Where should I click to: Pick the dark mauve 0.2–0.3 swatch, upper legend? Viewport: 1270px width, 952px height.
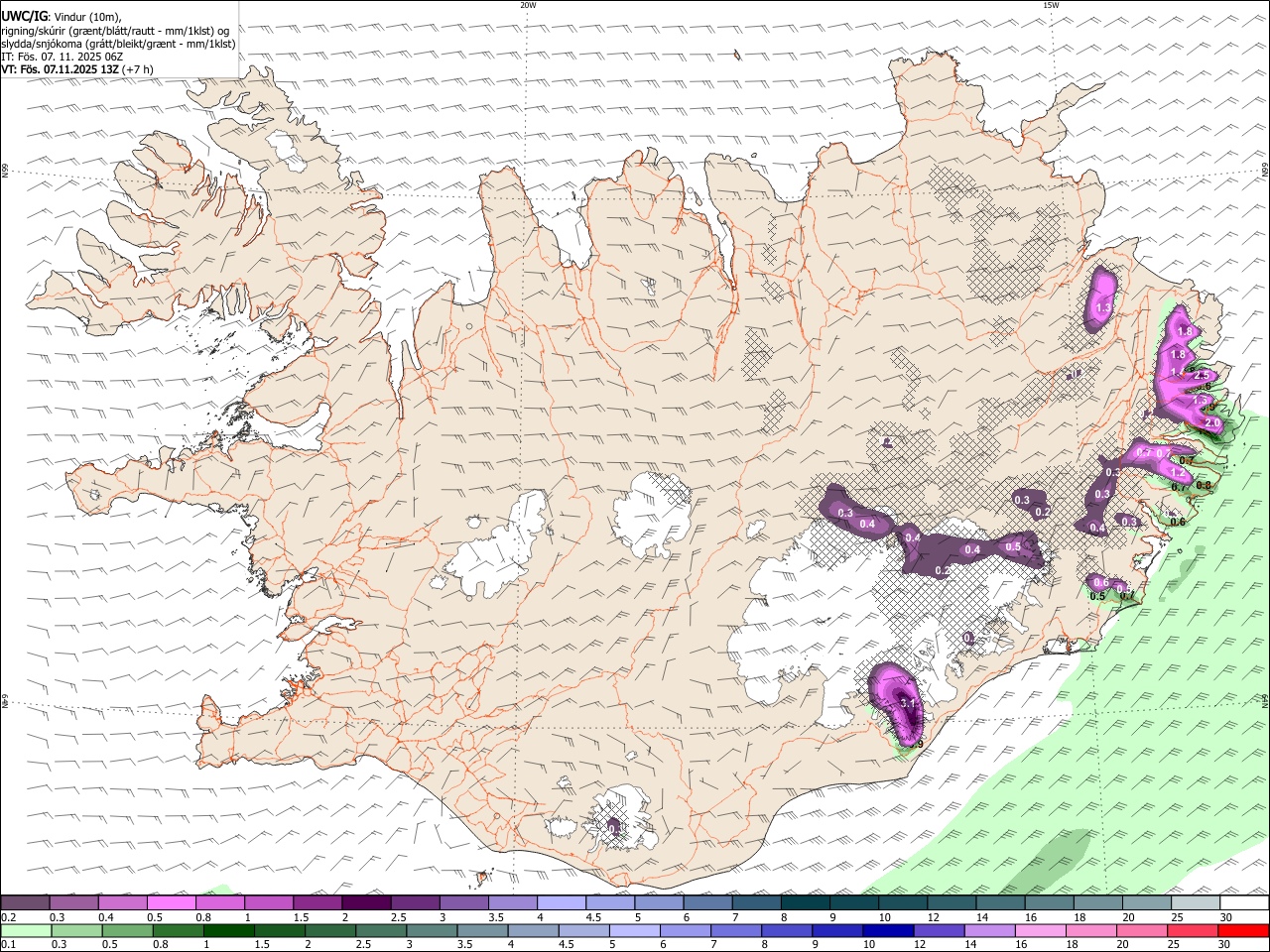click(25, 903)
